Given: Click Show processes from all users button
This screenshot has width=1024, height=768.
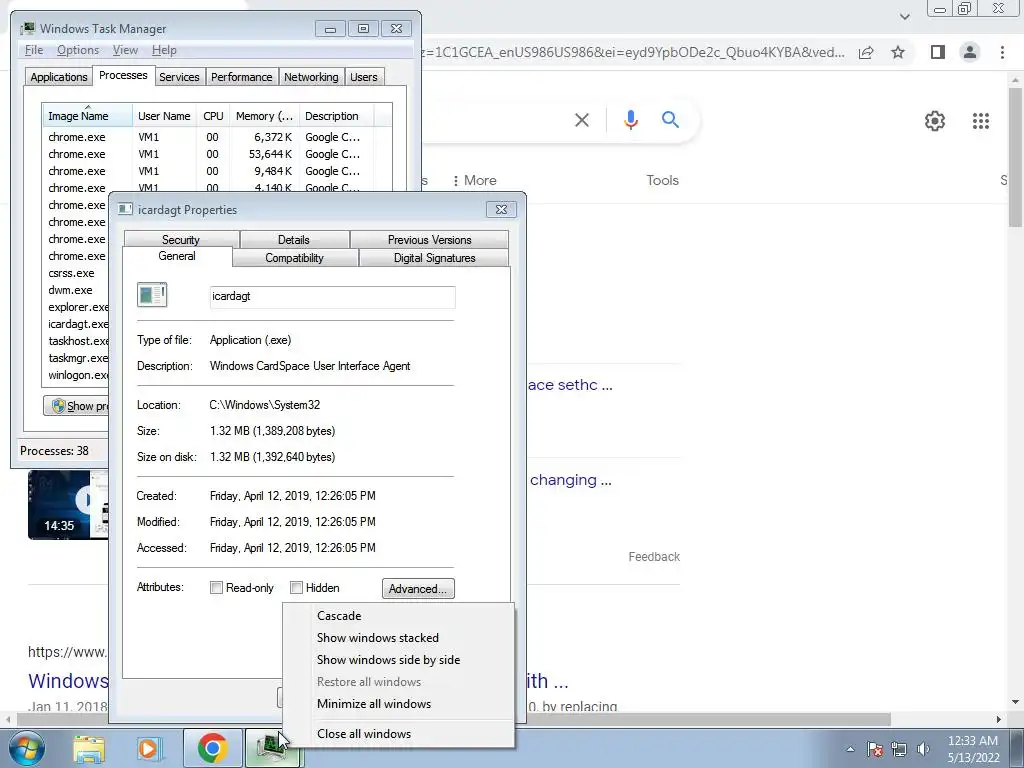Looking at the screenshot, I should click(76, 406).
